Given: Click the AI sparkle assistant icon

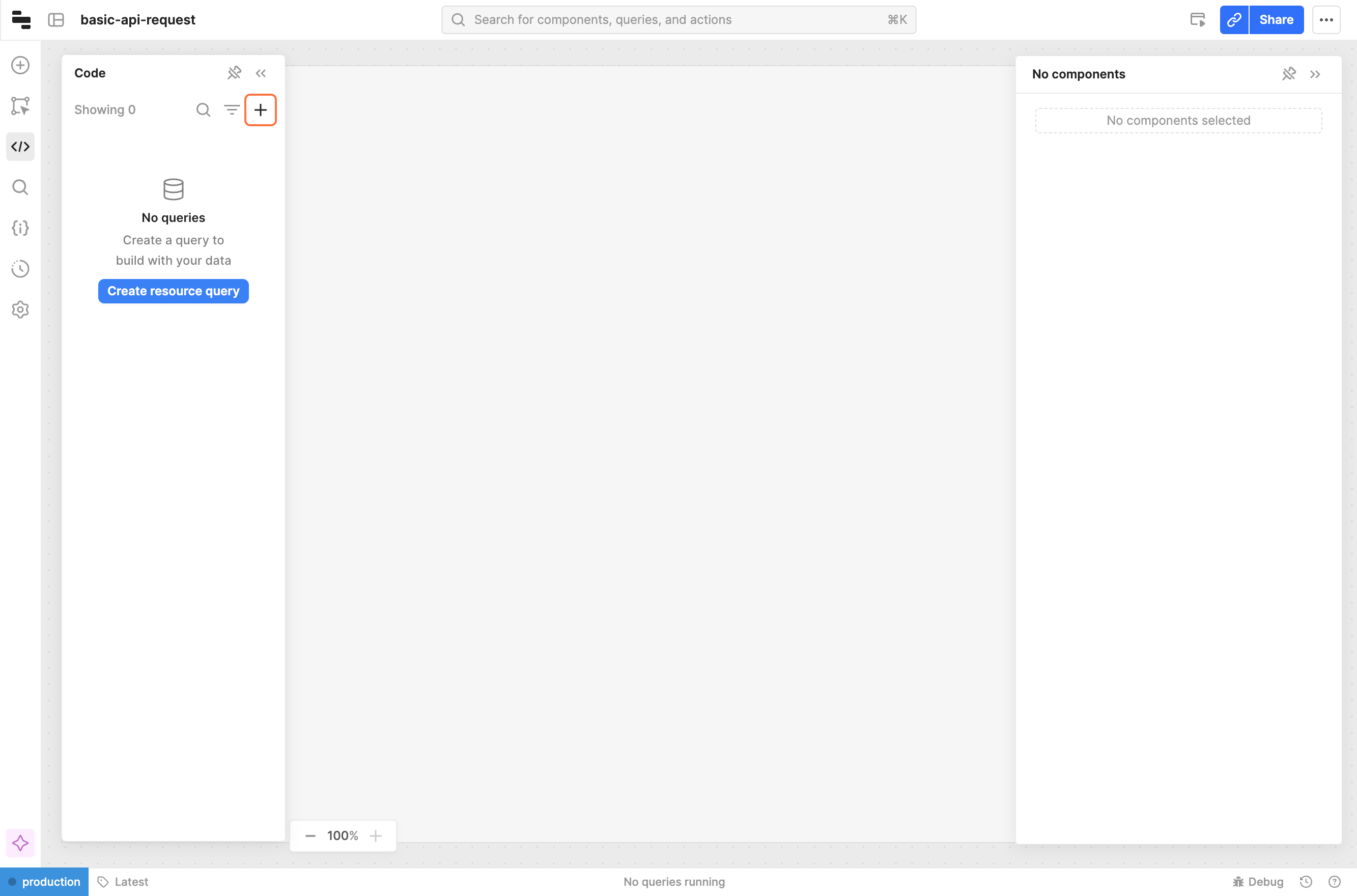Looking at the screenshot, I should coord(20,843).
